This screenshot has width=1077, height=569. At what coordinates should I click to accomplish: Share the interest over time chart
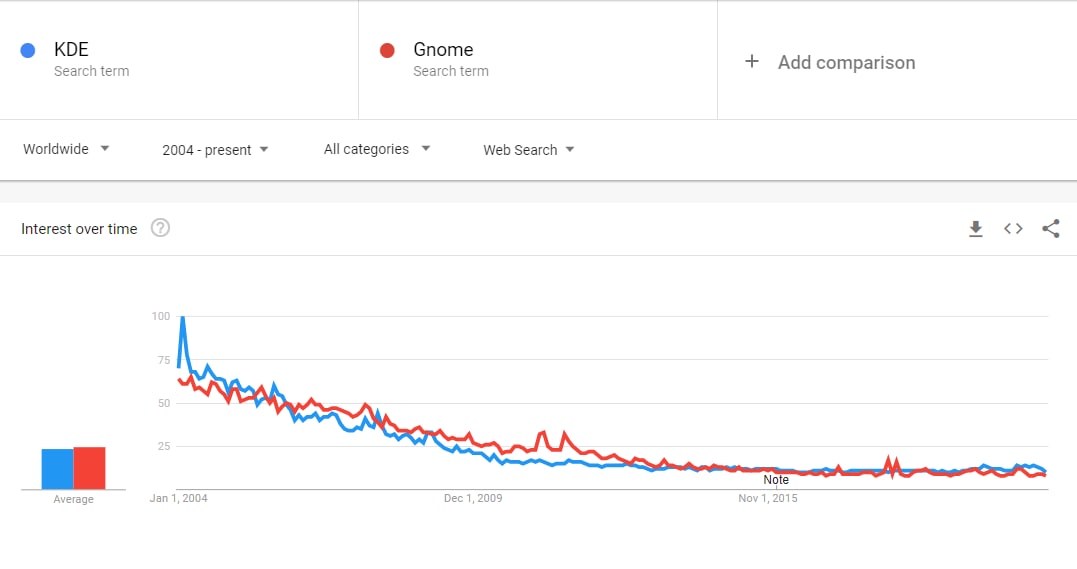(1051, 229)
